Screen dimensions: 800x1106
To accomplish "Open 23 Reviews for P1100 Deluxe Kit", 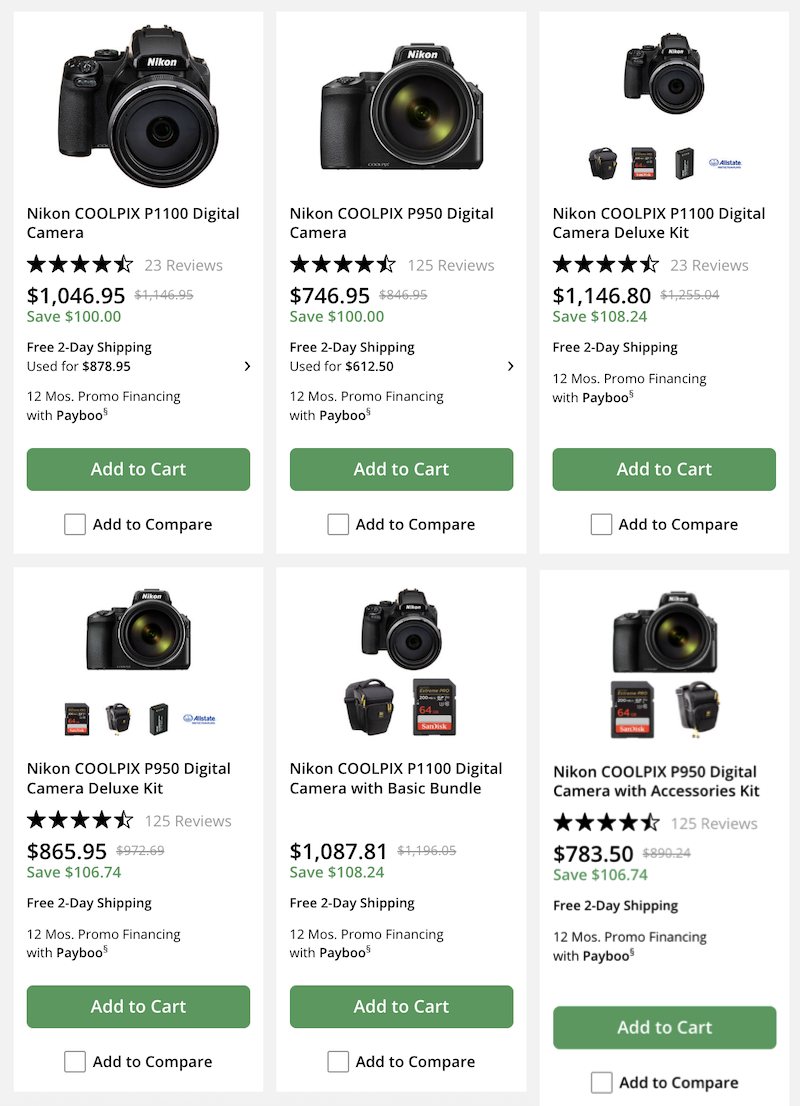I will pyautogui.click(x=708, y=265).
